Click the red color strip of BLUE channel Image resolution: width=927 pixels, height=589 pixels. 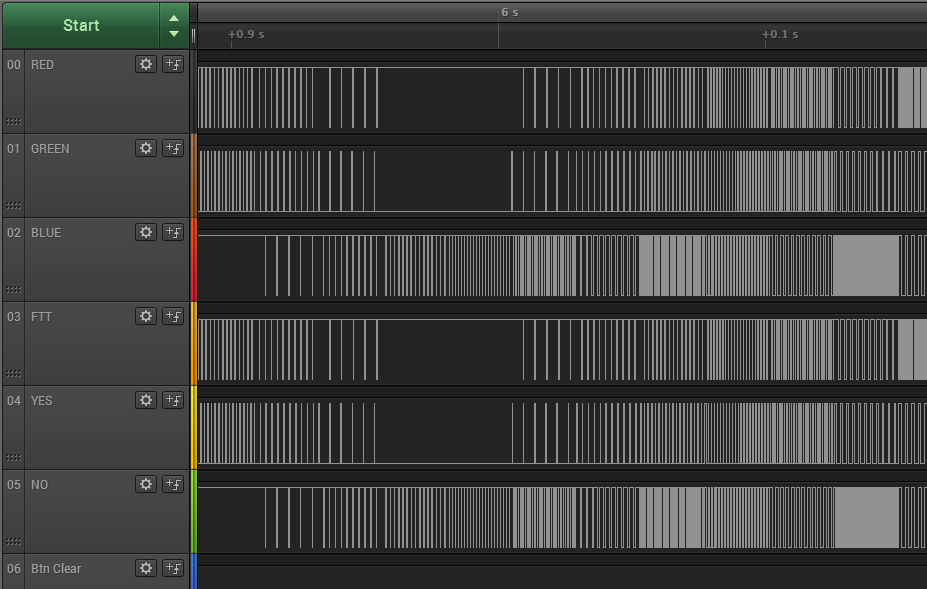(x=193, y=260)
